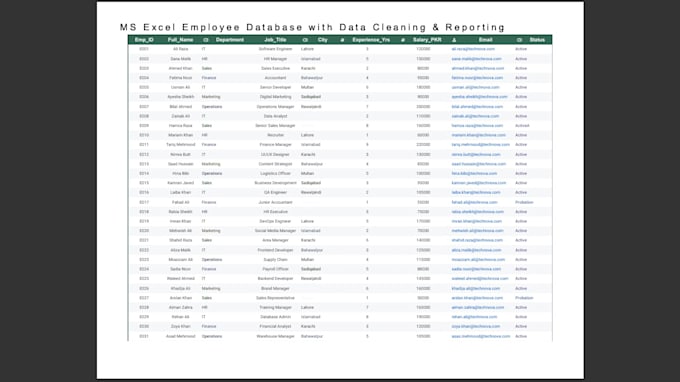
Task: Open the zoya.khan@technova.com email link
Action: 476,326
